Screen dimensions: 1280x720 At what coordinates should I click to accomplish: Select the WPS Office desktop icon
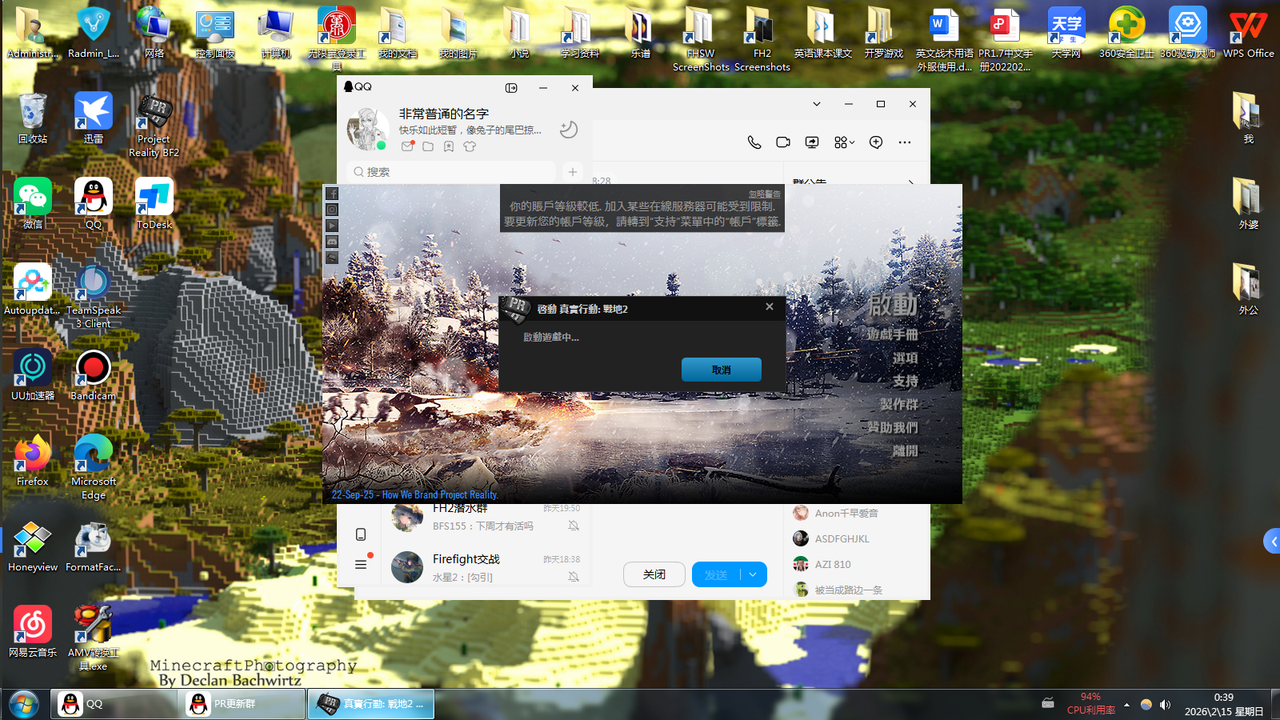pos(1248,34)
